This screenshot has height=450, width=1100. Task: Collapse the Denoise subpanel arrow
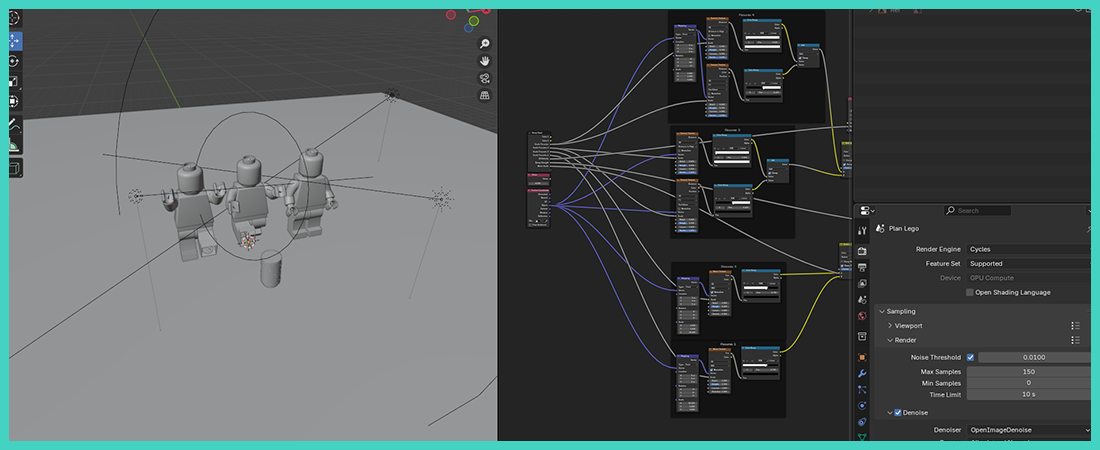pos(890,413)
